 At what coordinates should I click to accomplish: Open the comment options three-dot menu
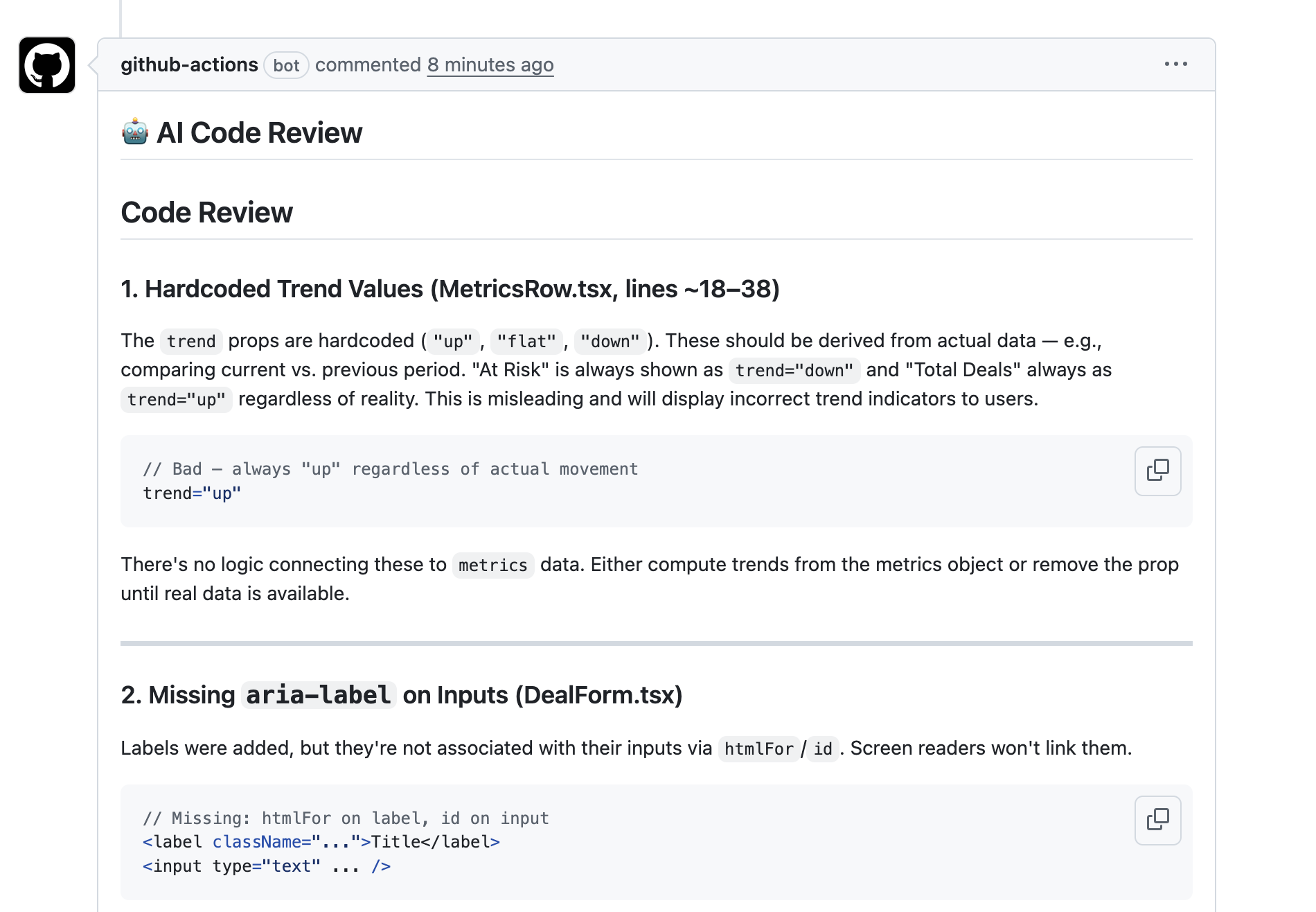click(1175, 64)
